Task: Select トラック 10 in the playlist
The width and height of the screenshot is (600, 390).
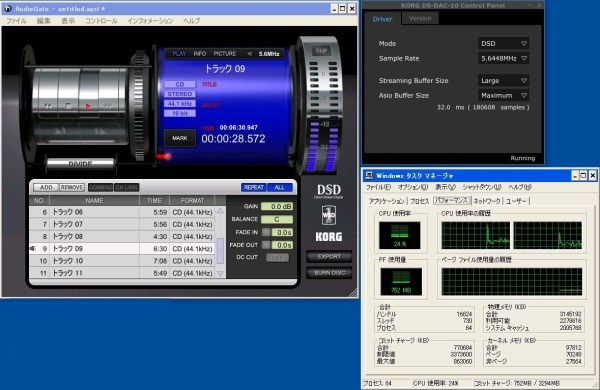Action: click(x=122, y=261)
